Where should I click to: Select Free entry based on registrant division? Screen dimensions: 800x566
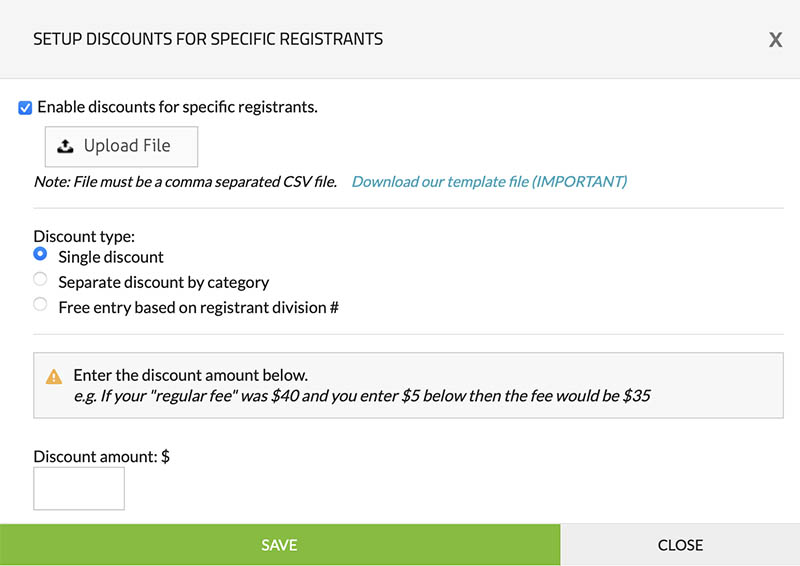pos(40,305)
